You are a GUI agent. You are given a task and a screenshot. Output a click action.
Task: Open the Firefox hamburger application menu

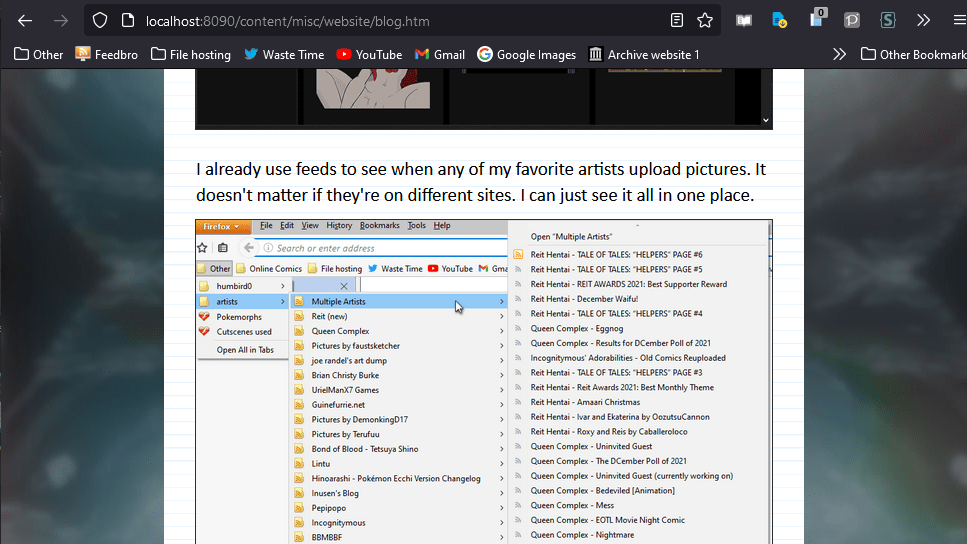pos(958,20)
